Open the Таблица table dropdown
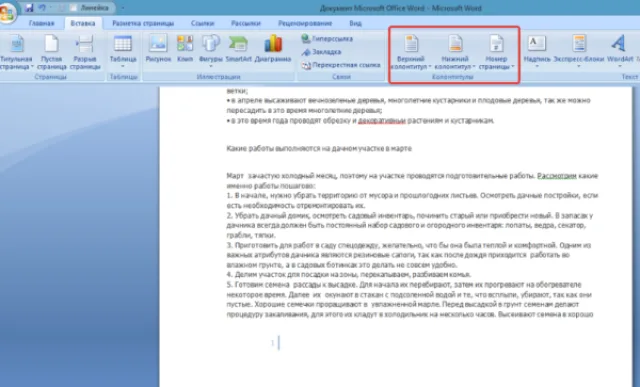The image size is (640, 387). (x=123, y=51)
